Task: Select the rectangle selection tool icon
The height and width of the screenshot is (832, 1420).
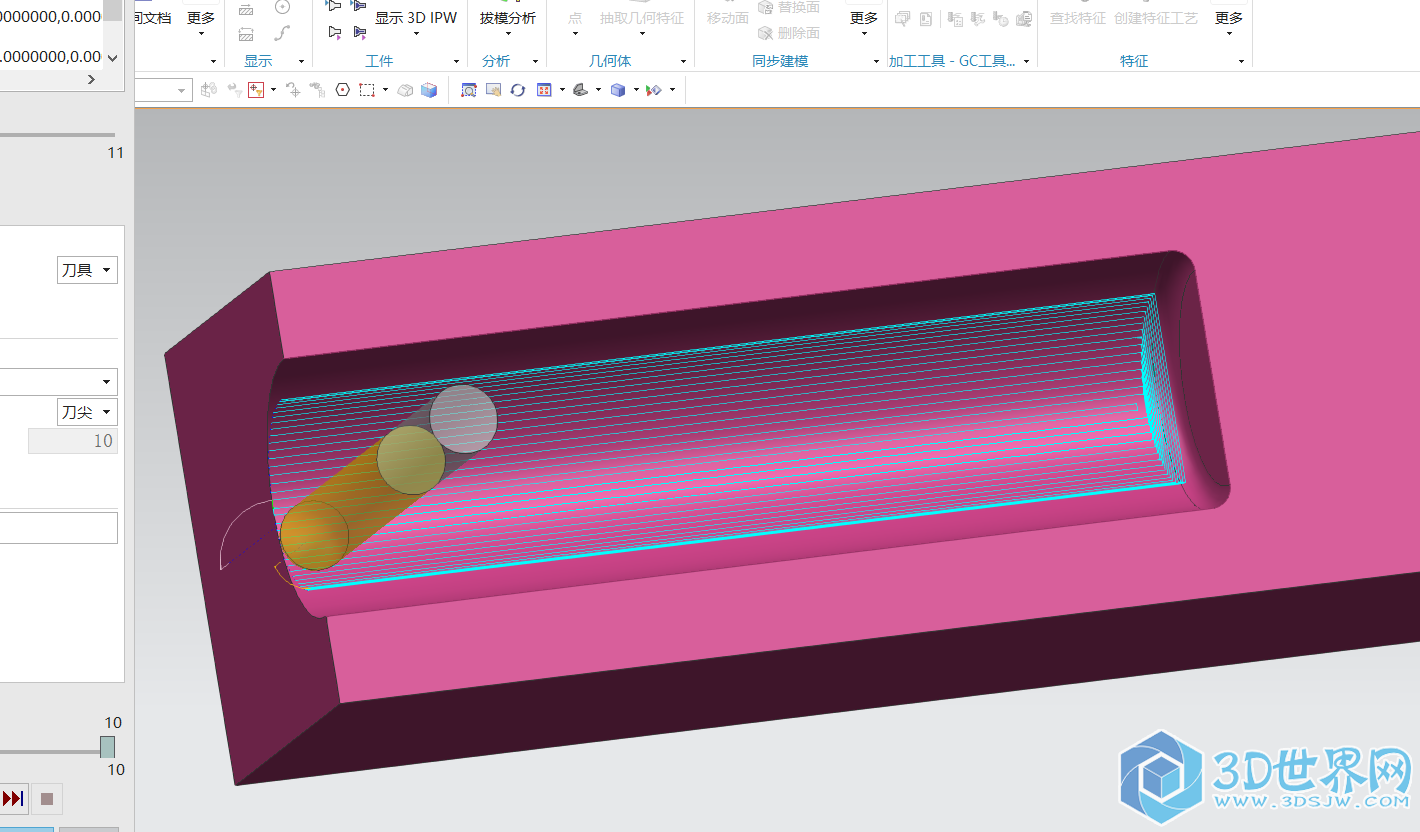Action: tap(367, 90)
